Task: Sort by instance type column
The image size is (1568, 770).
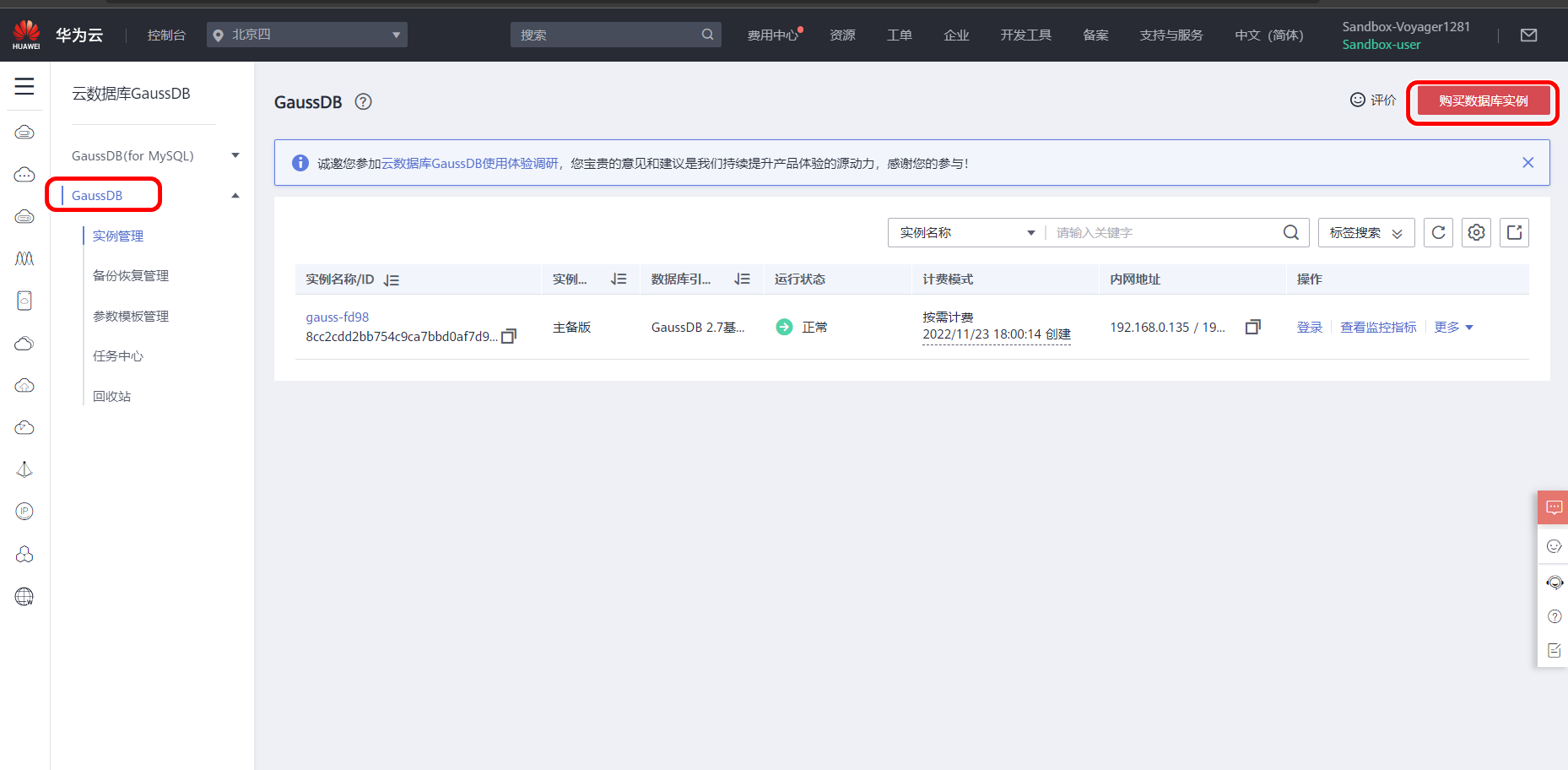Action: 619,279
